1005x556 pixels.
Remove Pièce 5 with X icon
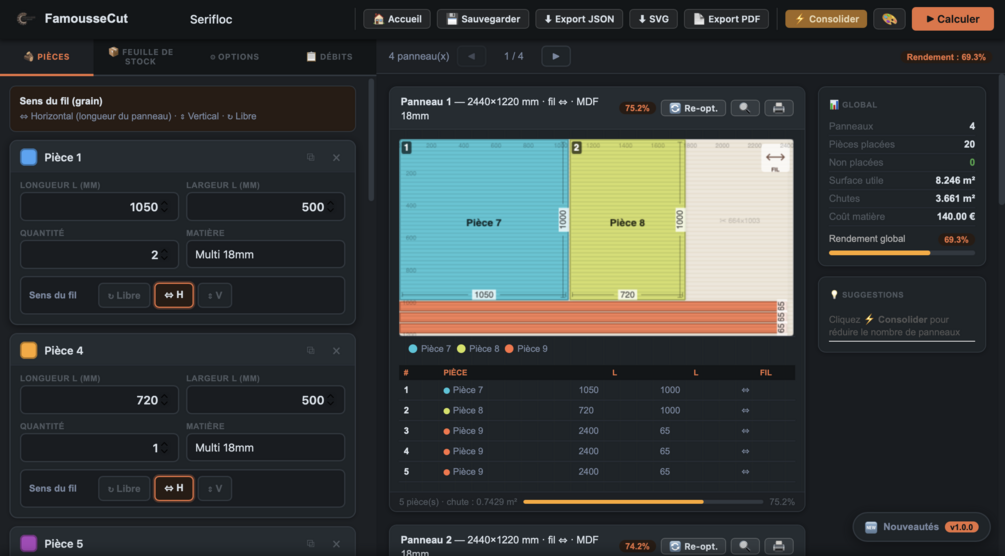point(336,544)
